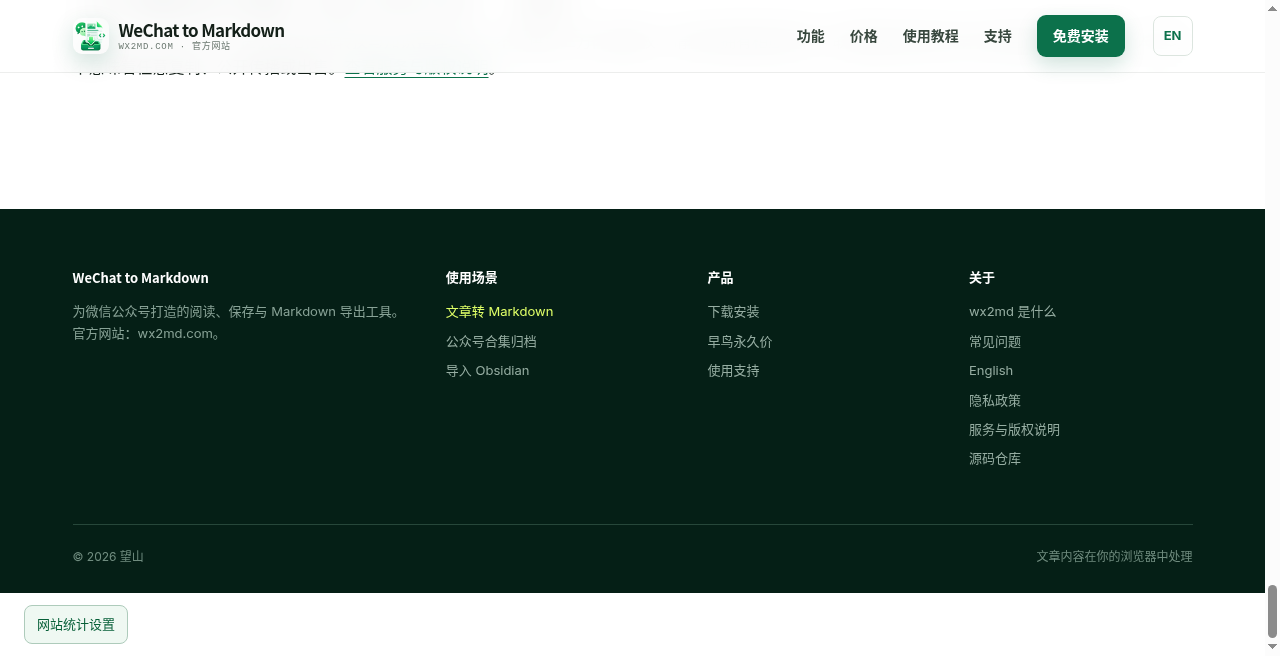Go to the 价格 navigation item
The image size is (1280, 656).
point(863,36)
